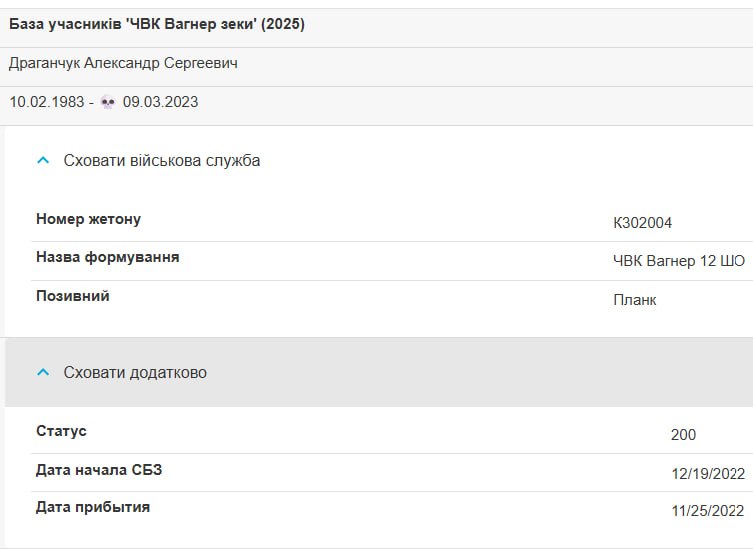Screen dimensions: 753x553
Task: Click chevron icon next to військова служба
Action: 43,160
